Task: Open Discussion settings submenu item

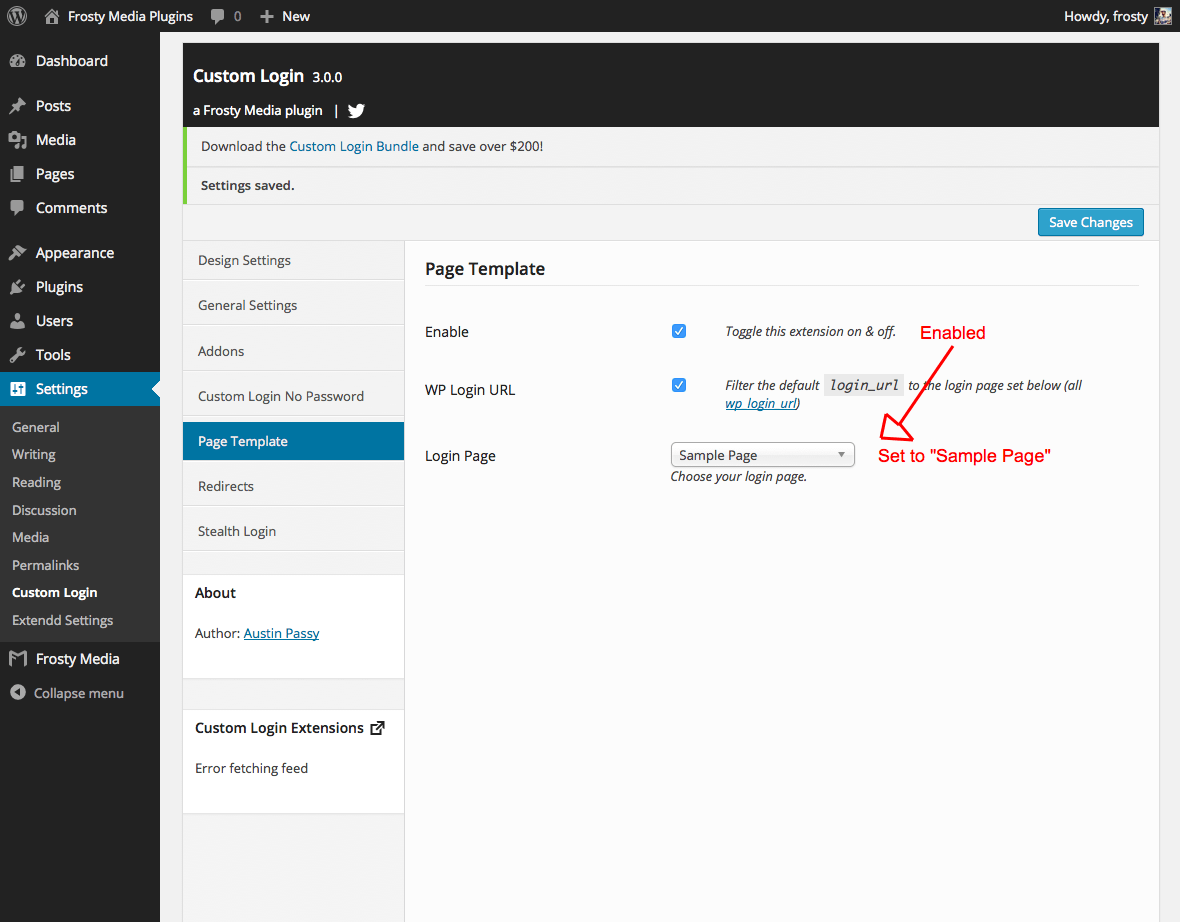Action: 44,510
